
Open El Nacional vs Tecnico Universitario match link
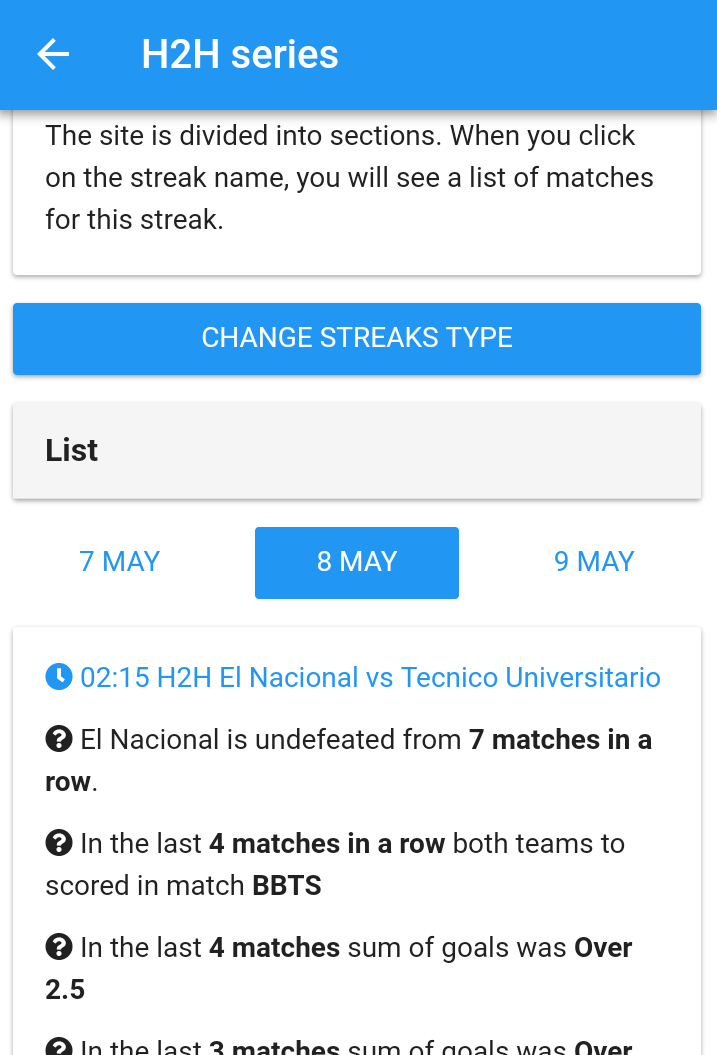(370, 677)
